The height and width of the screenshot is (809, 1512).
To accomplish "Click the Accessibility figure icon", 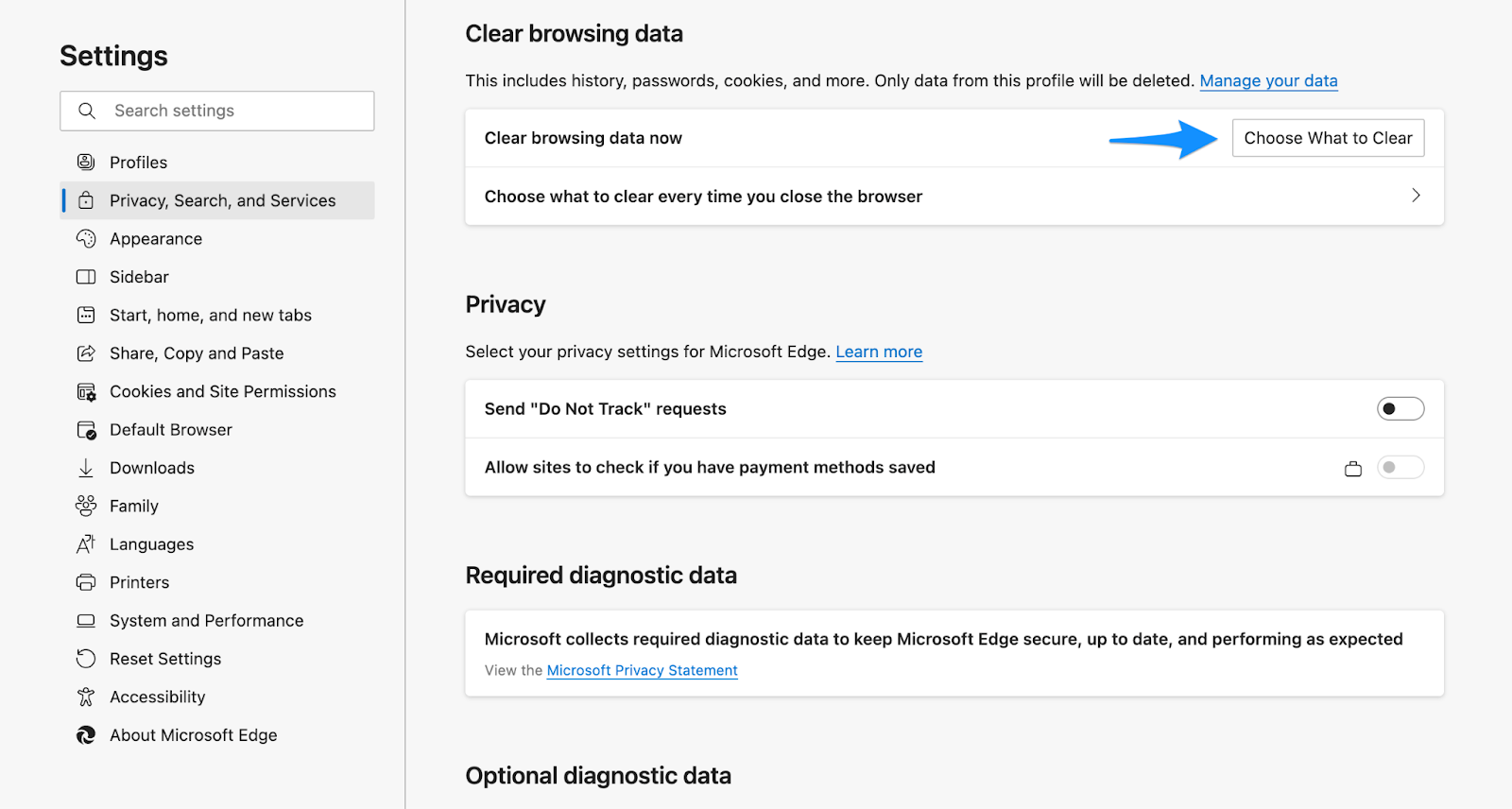I will tap(86, 697).
